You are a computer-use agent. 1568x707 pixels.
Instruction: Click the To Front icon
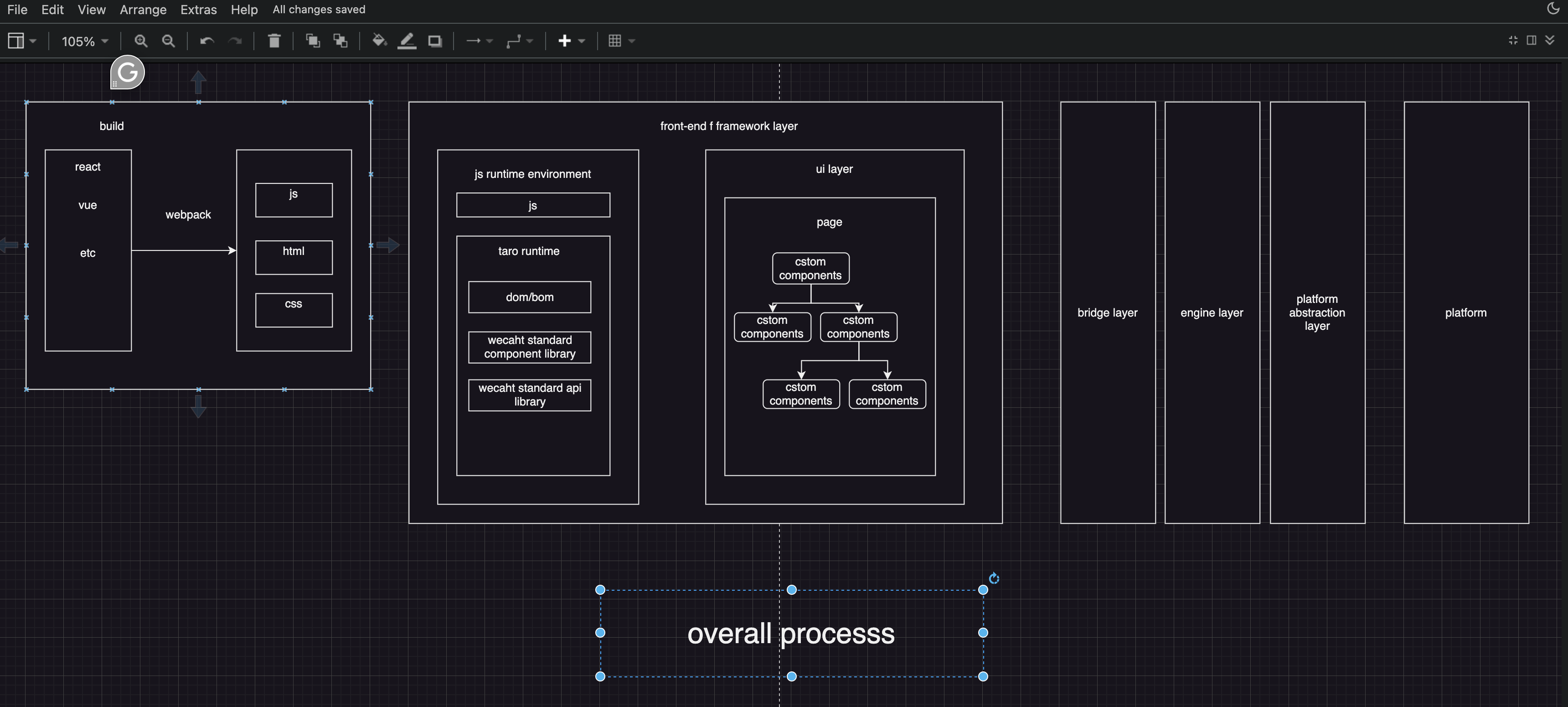tap(313, 41)
